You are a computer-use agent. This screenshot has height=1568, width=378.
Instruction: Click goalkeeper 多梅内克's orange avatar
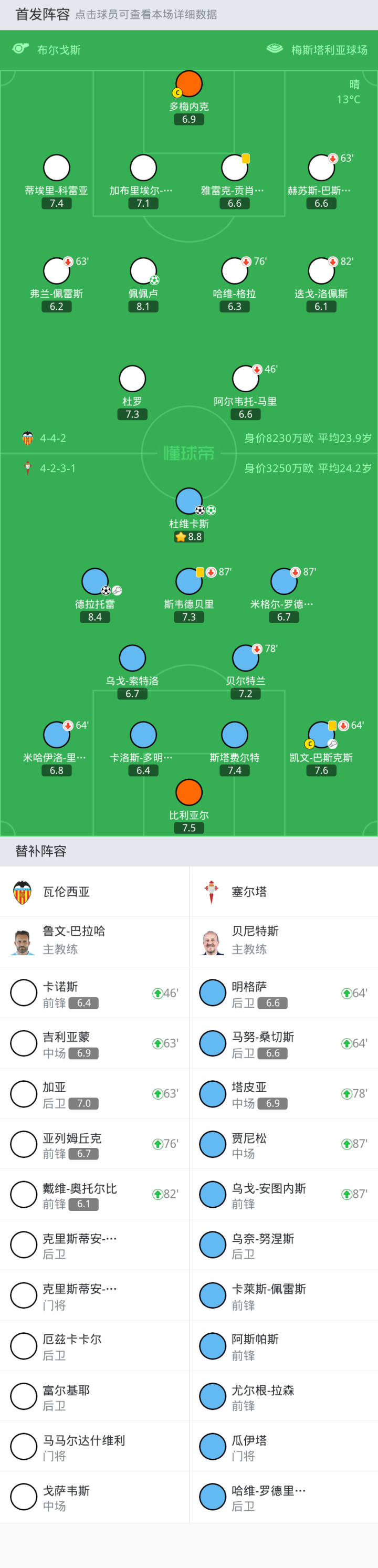(x=188, y=84)
